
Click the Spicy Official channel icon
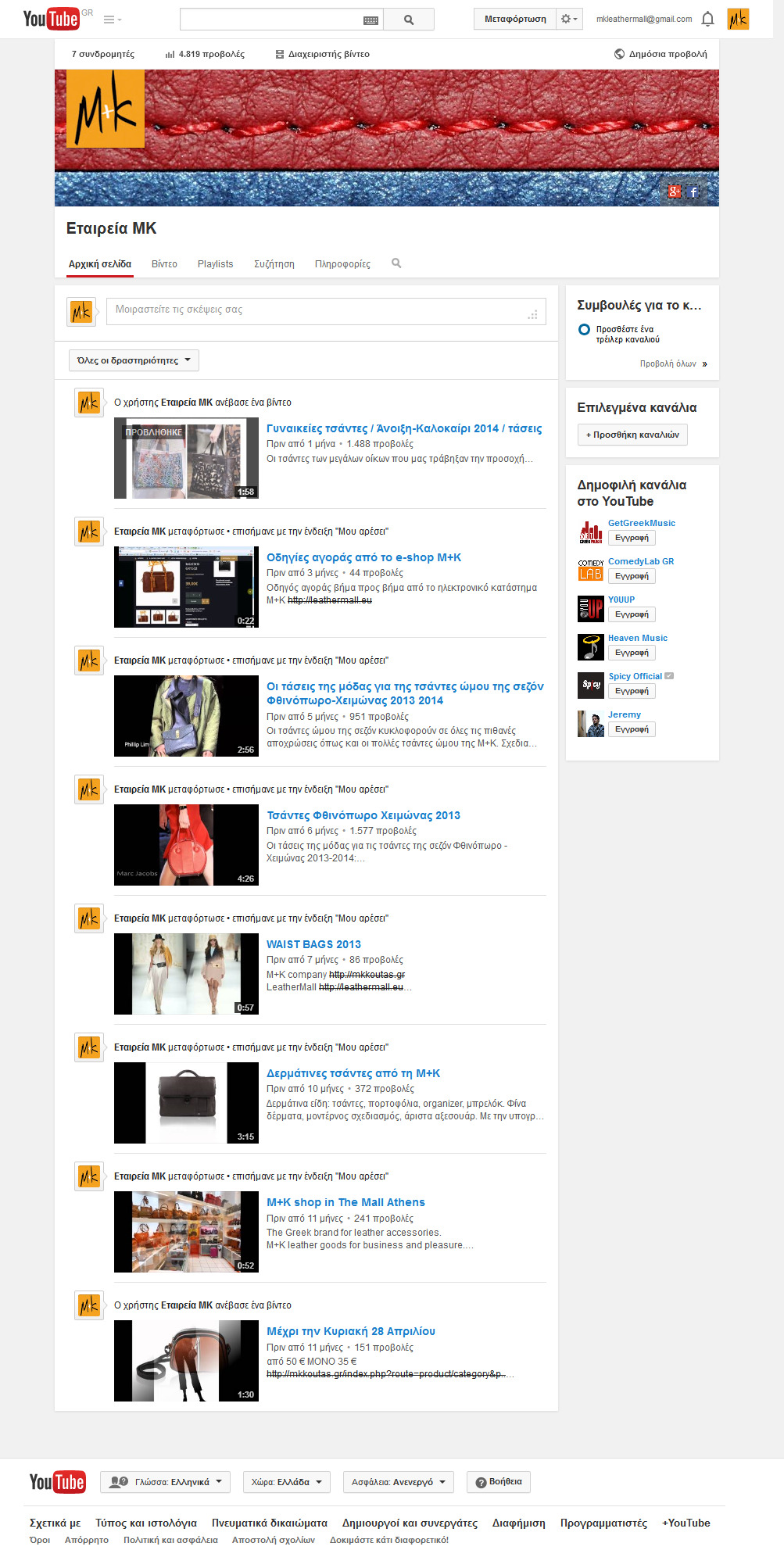[590, 686]
